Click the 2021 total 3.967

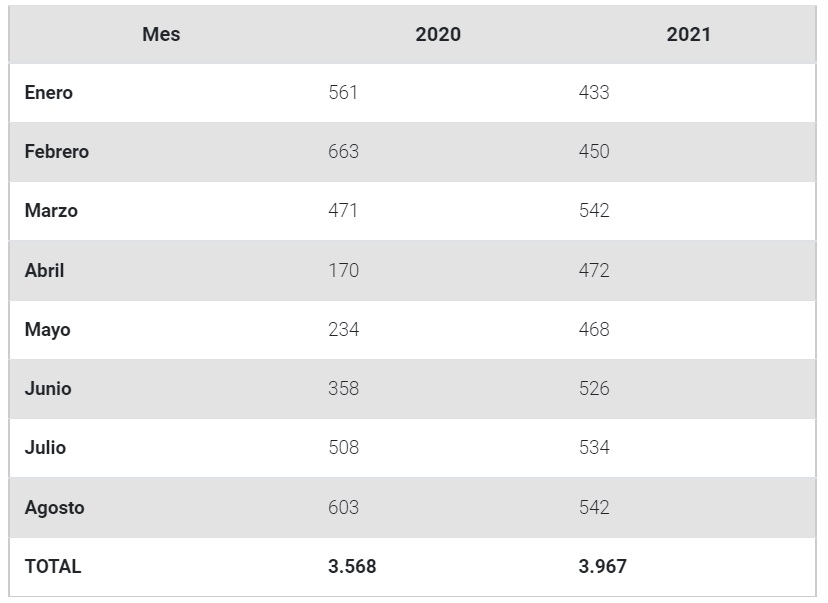point(603,566)
